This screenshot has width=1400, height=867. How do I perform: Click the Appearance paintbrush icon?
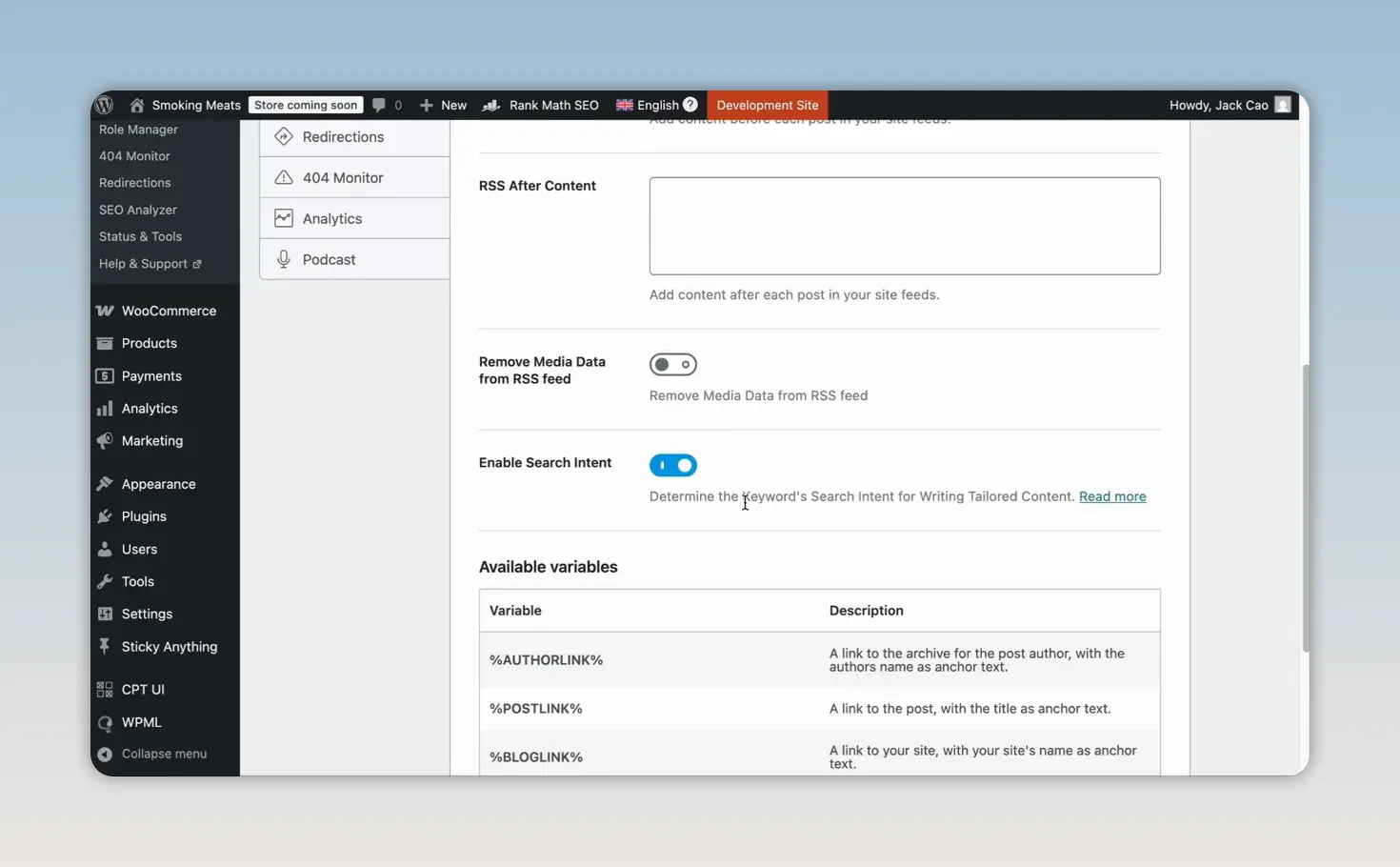click(x=105, y=484)
